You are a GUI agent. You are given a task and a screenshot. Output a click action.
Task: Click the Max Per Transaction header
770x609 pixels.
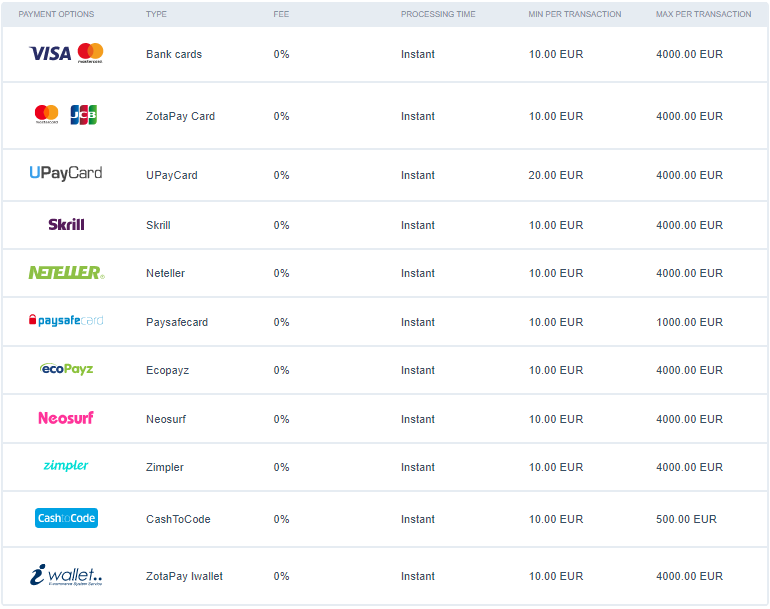703,14
